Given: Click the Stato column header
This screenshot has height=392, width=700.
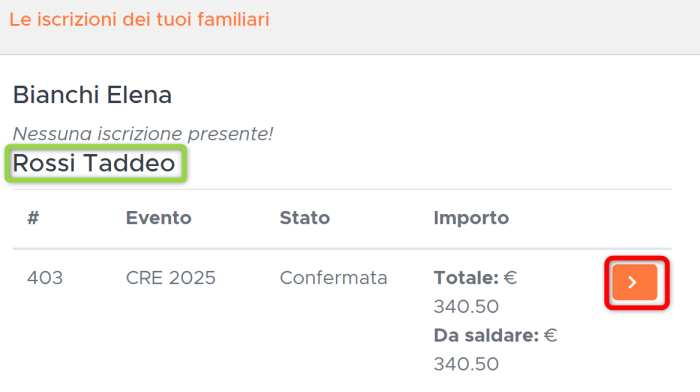Looking at the screenshot, I should 305,218.
